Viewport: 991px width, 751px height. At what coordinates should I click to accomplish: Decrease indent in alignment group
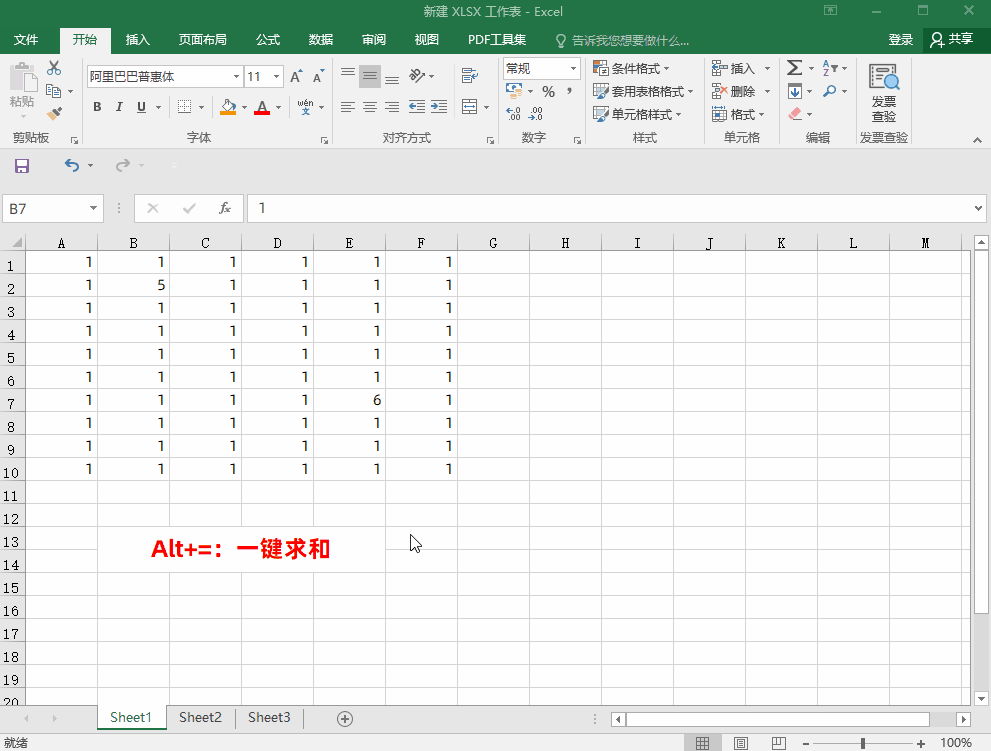(x=416, y=106)
